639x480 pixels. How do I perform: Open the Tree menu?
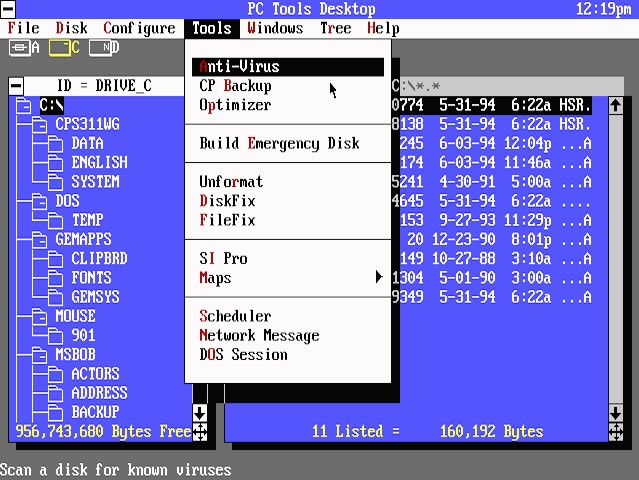click(x=335, y=28)
